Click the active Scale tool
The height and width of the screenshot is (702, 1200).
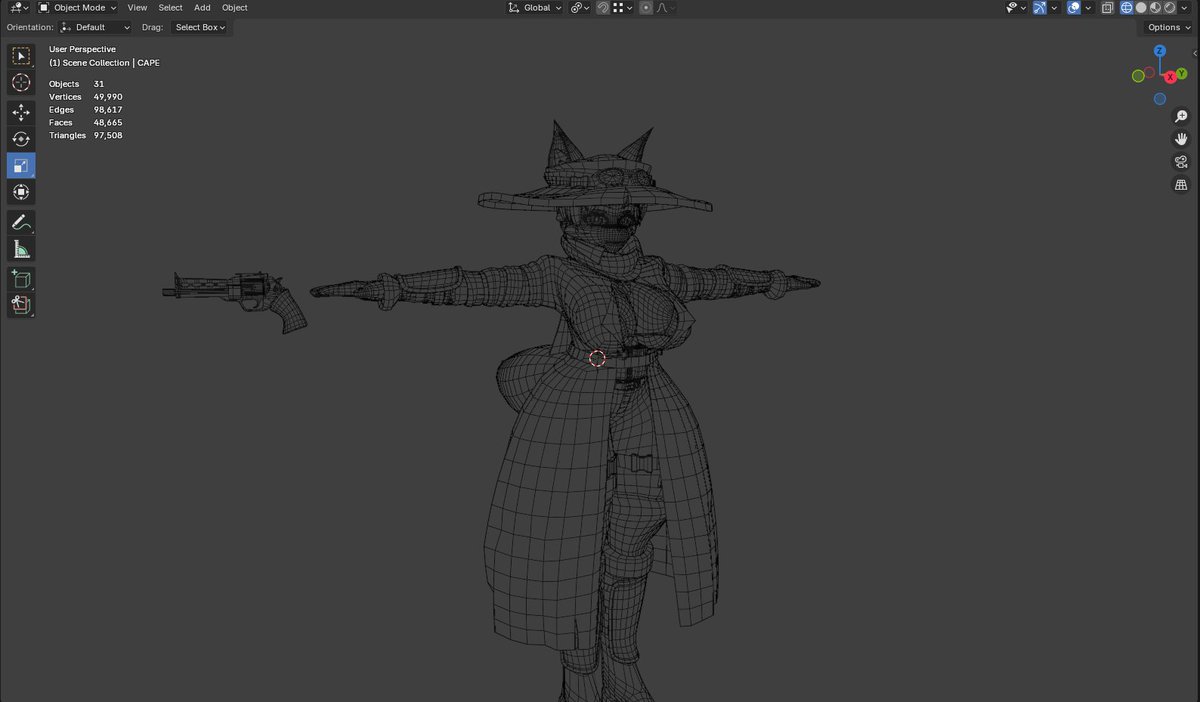(21, 165)
